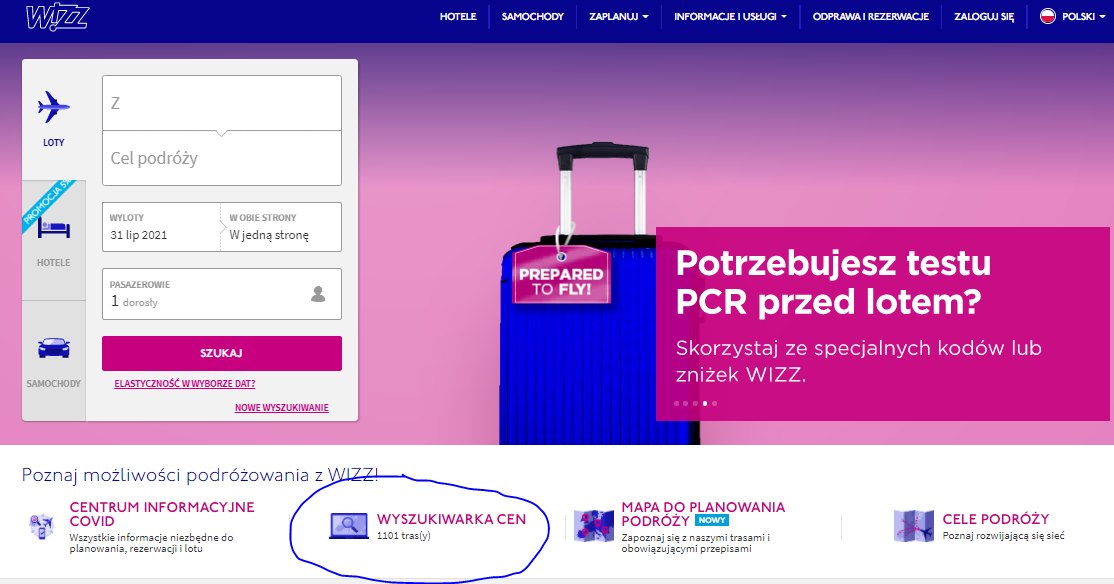1114x584 pixels.
Task: Open the Samochody car icon tab
Action: [x=53, y=348]
